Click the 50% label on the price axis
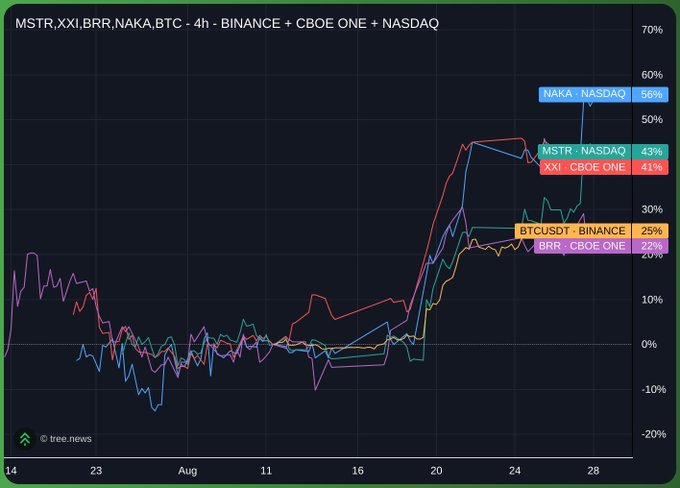This screenshot has height=488, width=680. coord(652,119)
